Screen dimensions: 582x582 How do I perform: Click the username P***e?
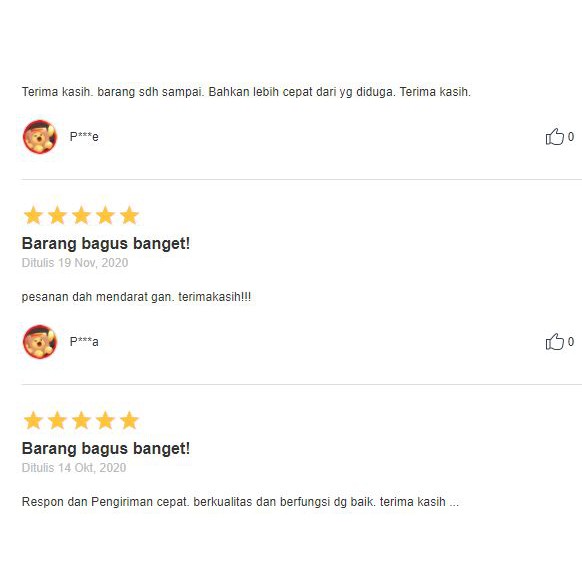click(84, 137)
